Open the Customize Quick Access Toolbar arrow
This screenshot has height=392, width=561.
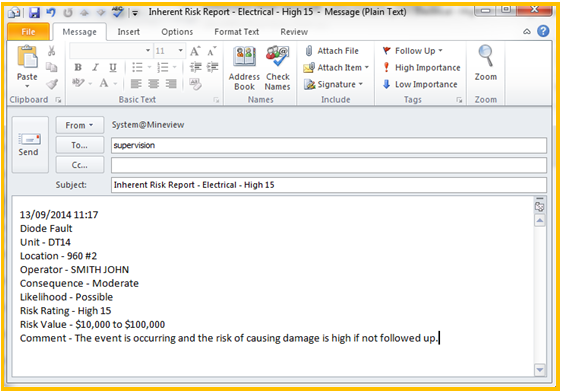[x=135, y=13]
